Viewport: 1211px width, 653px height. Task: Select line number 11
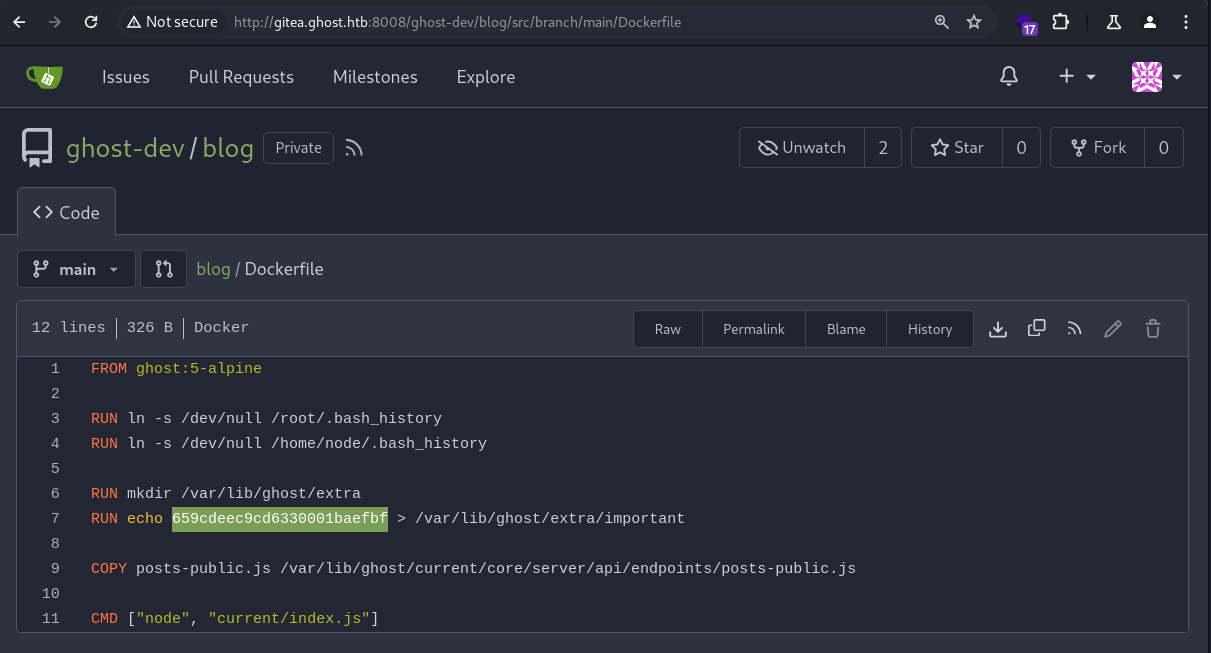tap(51, 619)
